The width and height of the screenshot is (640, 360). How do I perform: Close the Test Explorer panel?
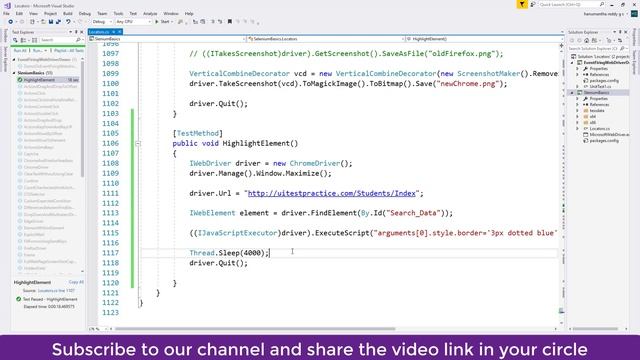click(x=82, y=32)
